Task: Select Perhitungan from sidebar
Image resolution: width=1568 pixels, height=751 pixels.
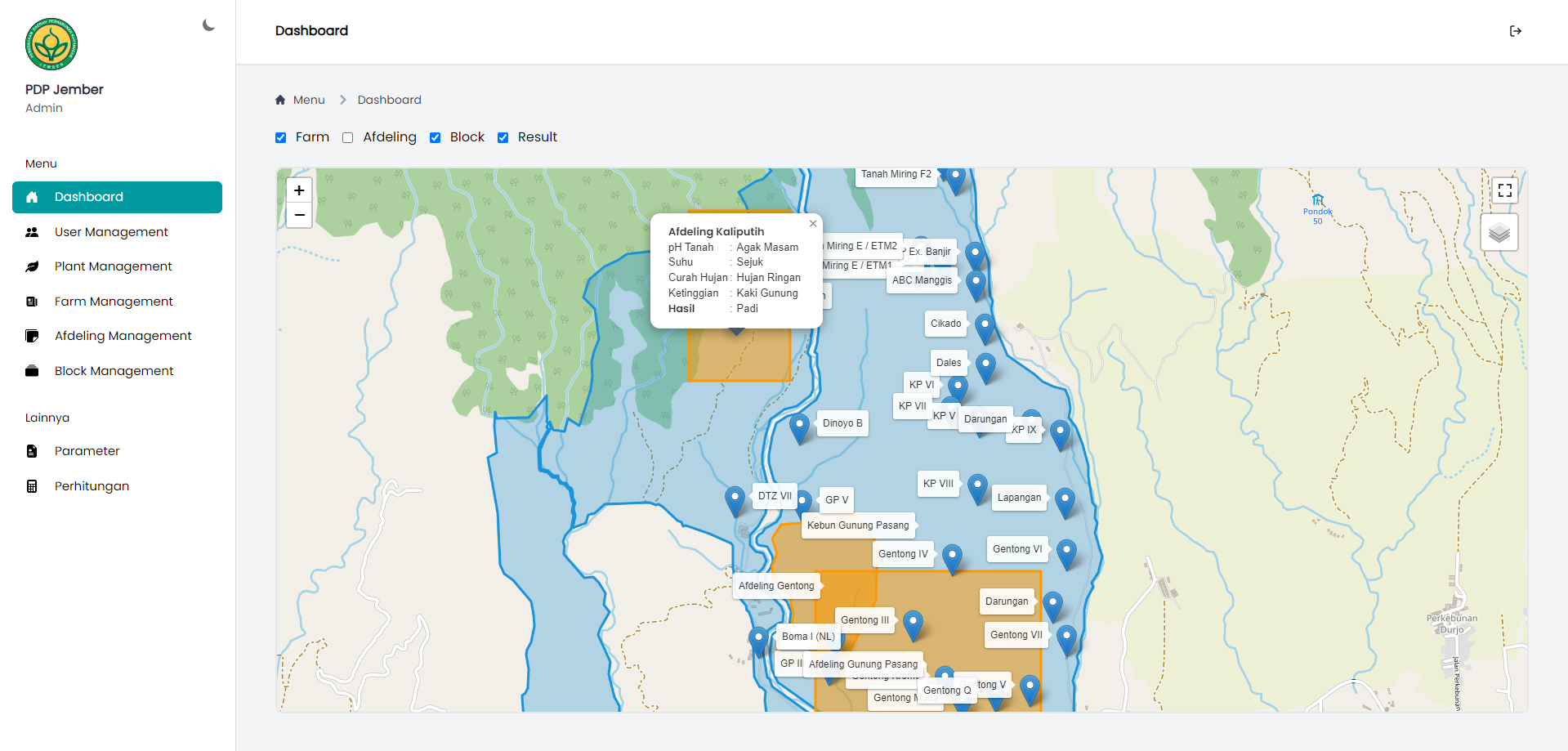Action: pyautogui.click(x=92, y=486)
